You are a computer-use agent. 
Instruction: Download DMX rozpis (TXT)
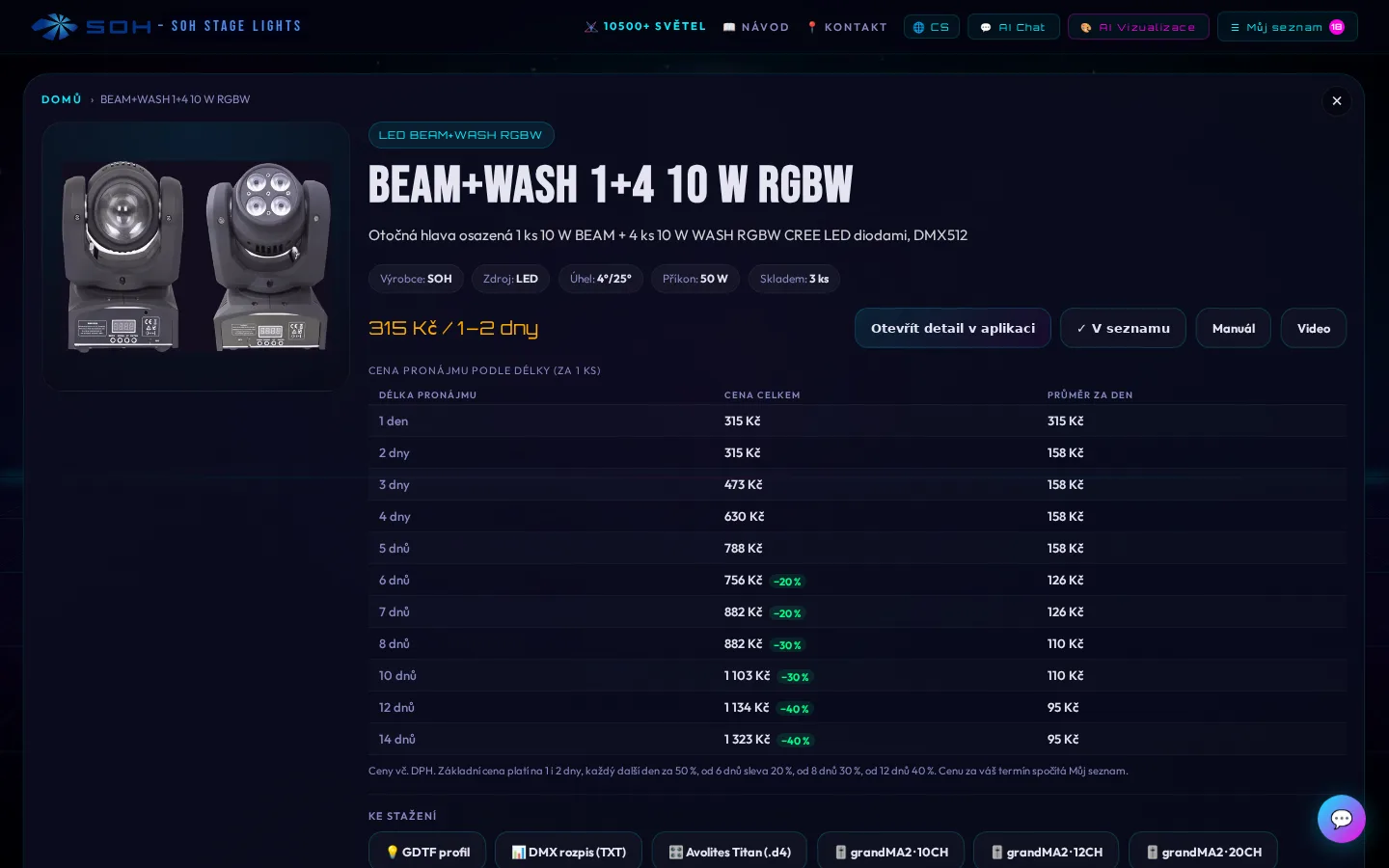(x=568, y=852)
